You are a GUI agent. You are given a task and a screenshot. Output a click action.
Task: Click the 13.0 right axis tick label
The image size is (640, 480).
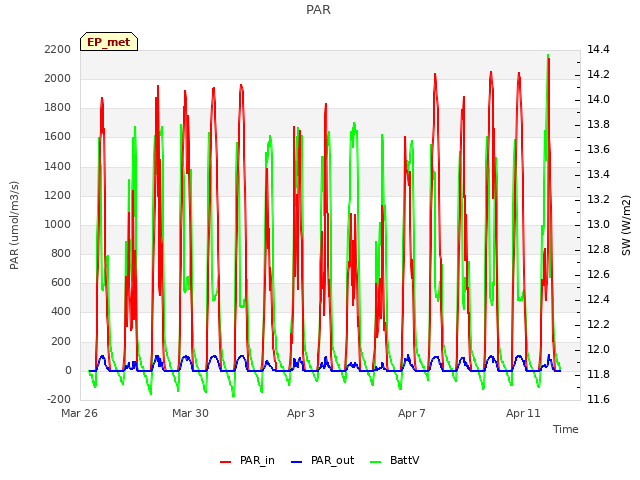click(598, 224)
